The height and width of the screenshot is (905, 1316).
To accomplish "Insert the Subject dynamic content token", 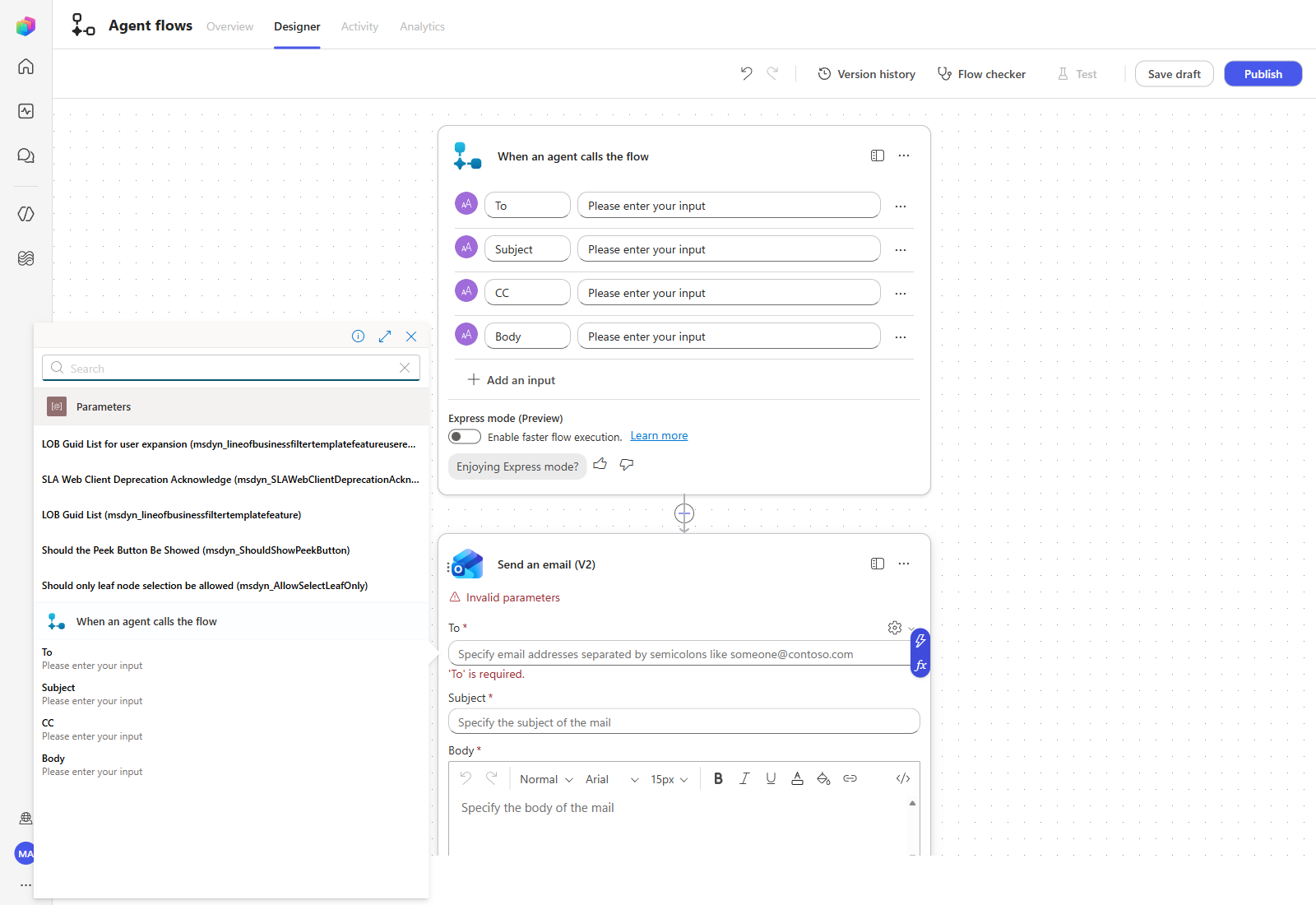I will coord(231,694).
